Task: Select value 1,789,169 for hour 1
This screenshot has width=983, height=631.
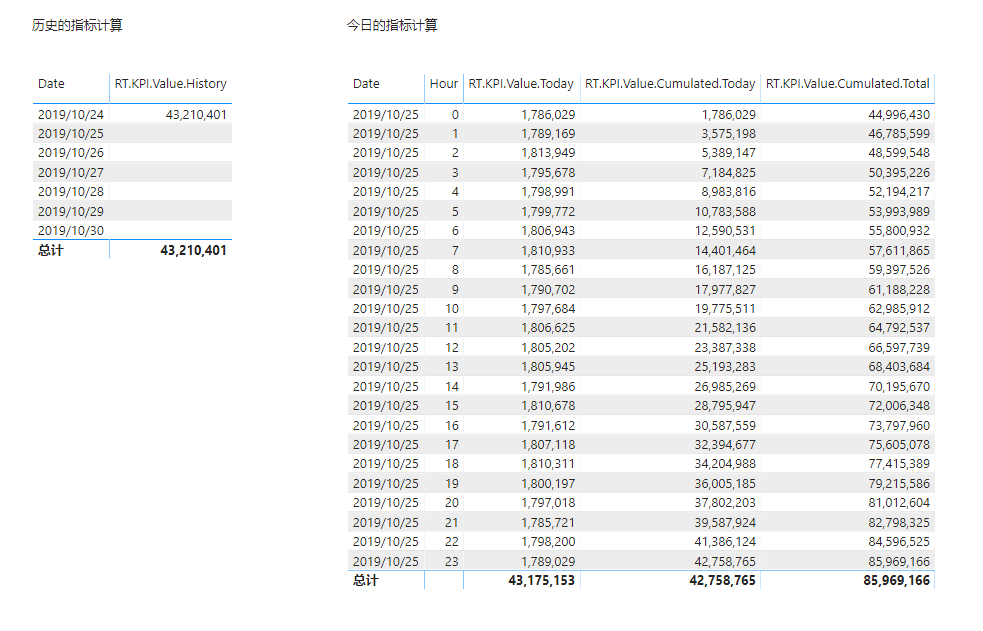Action: [548, 134]
